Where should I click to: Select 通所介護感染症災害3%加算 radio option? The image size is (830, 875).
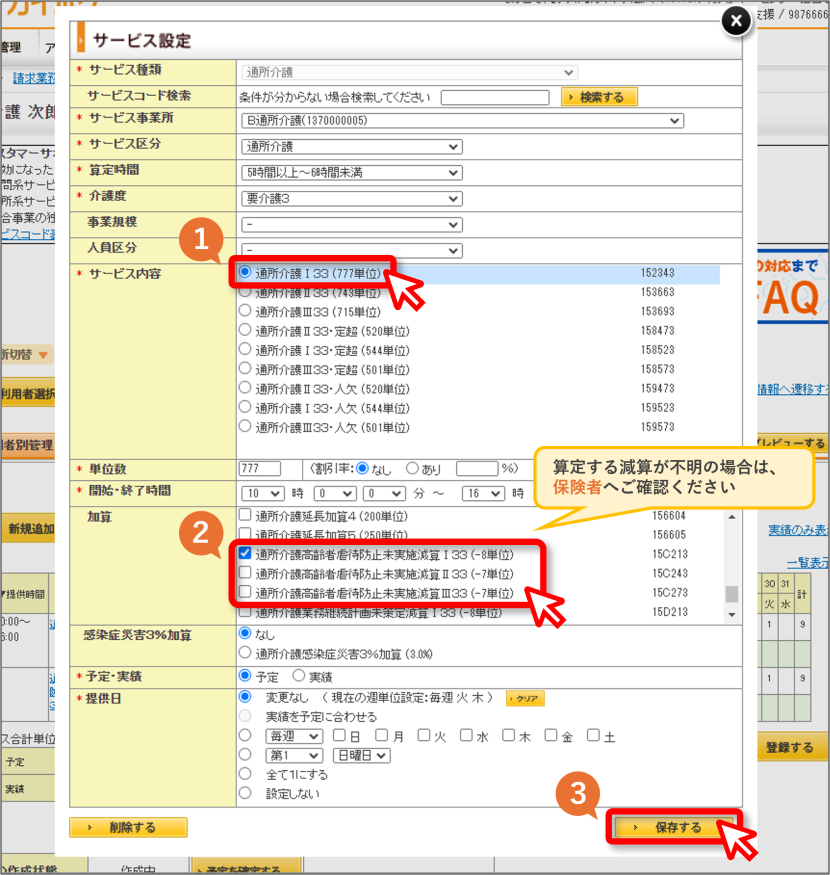click(244, 652)
